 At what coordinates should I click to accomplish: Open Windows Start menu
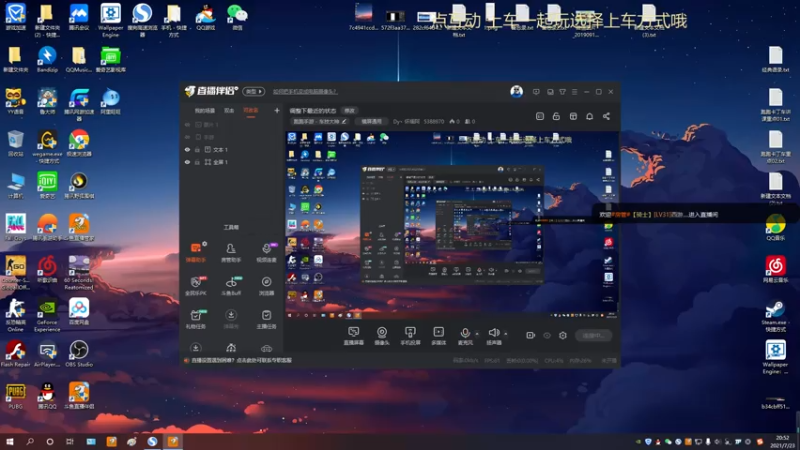tap(10, 441)
